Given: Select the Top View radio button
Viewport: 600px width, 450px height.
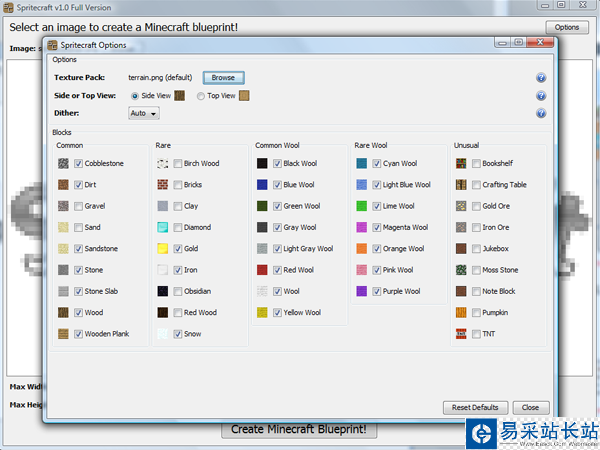Looking at the screenshot, I should tap(201, 96).
